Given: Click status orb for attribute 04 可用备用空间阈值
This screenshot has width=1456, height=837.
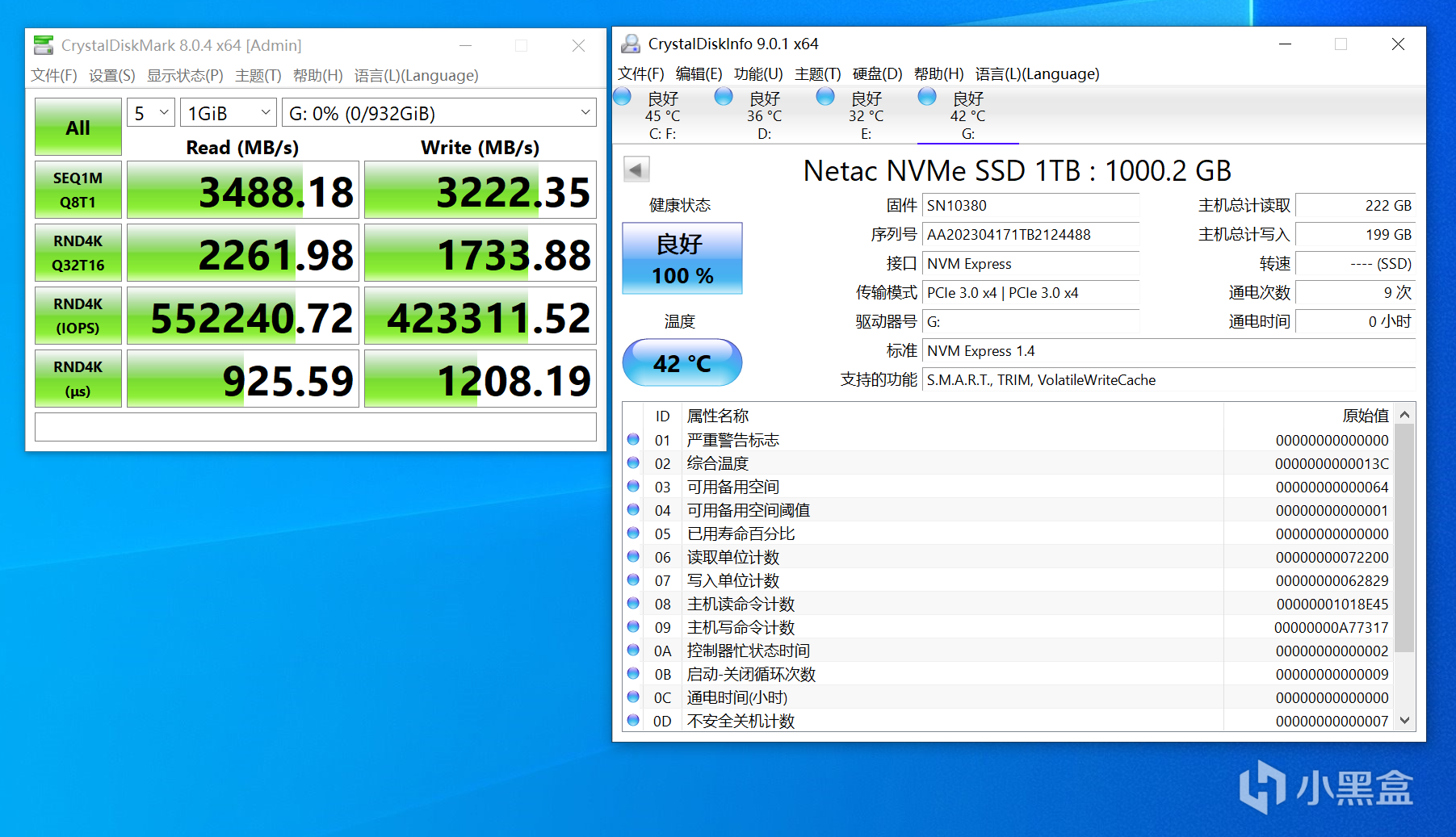Looking at the screenshot, I should point(634,510).
